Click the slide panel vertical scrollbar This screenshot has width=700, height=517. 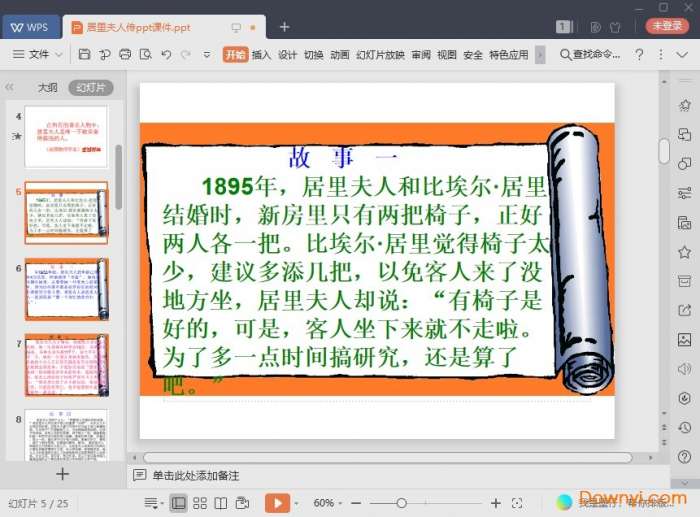118,177
